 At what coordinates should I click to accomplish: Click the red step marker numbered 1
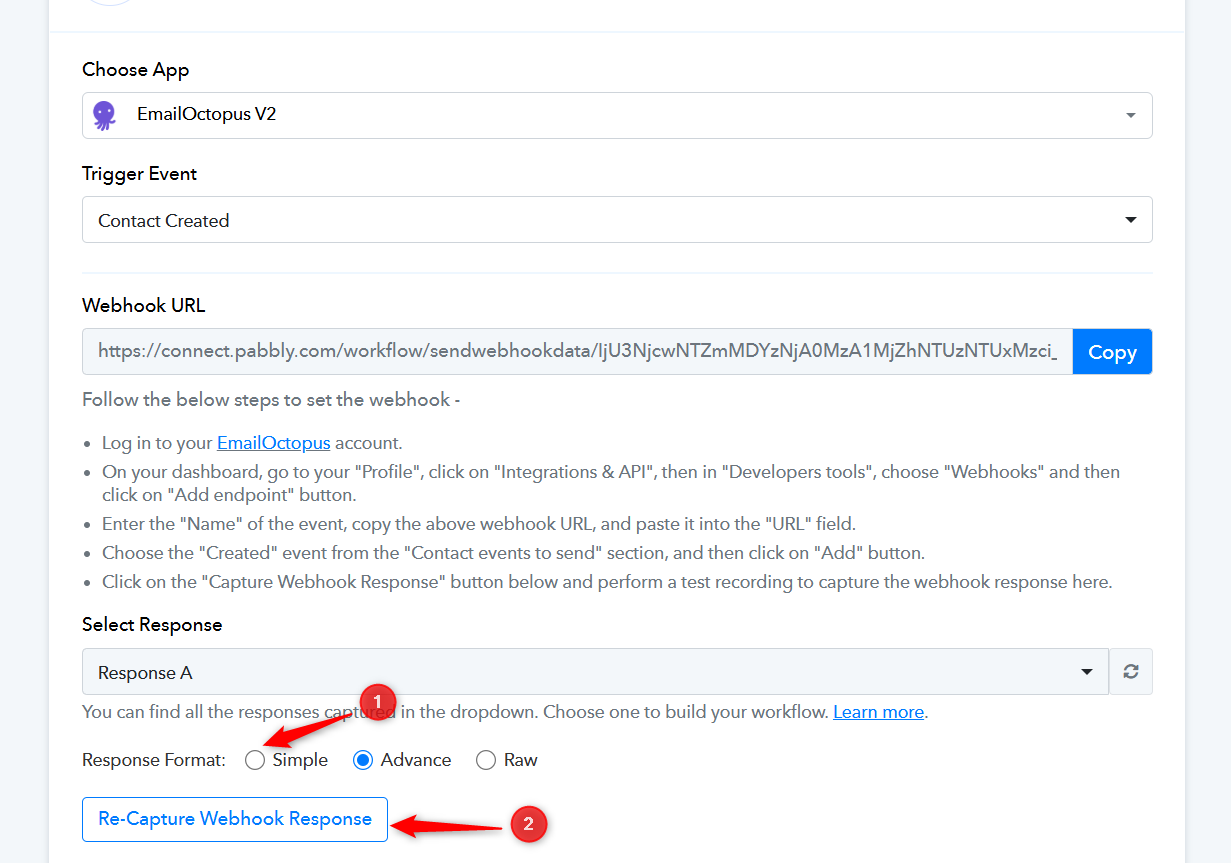click(377, 699)
